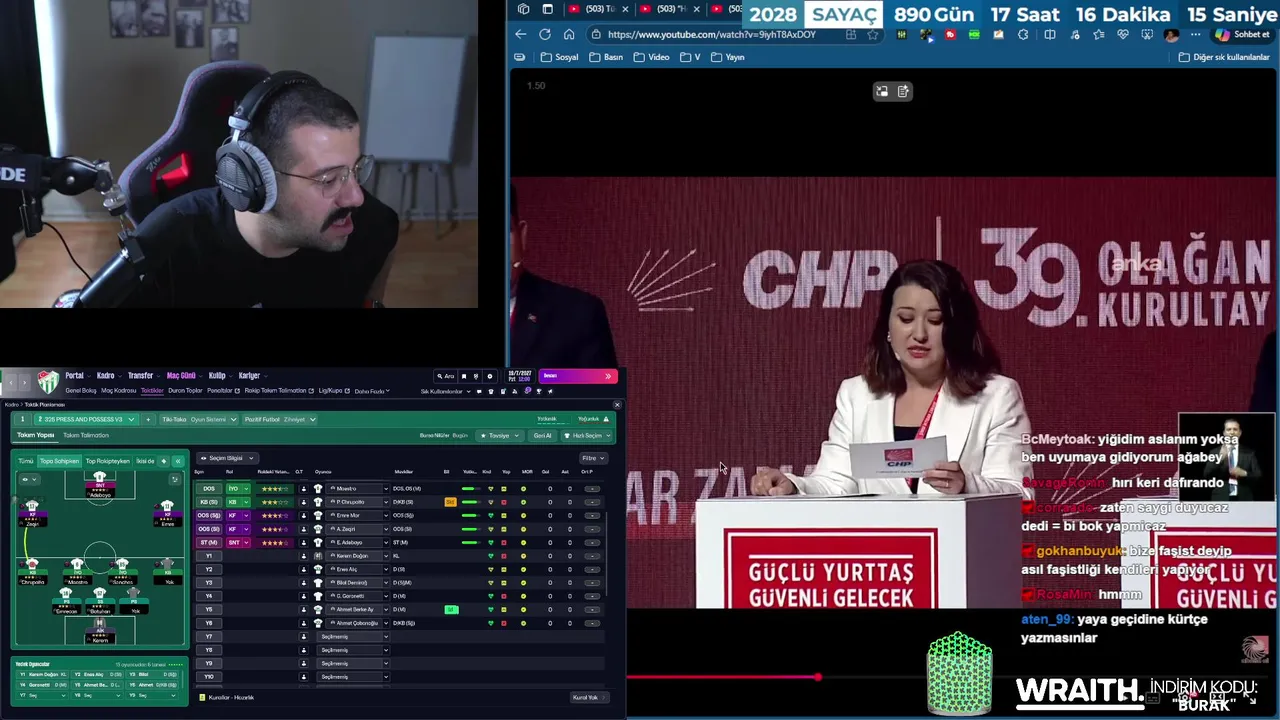Click picture-in-picture icon above the video

[882, 91]
